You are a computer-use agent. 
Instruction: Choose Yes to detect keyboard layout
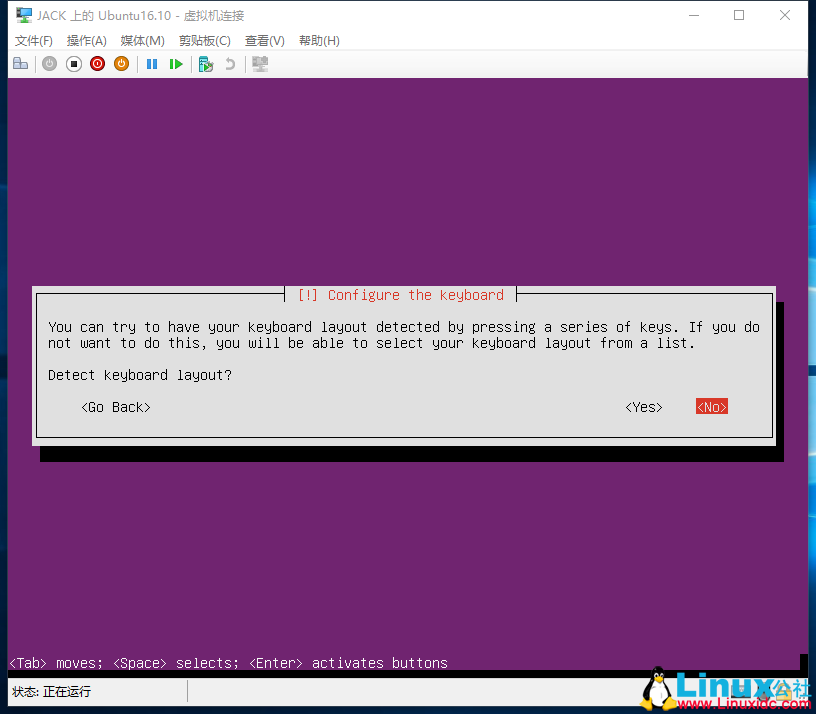(x=643, y=406)
